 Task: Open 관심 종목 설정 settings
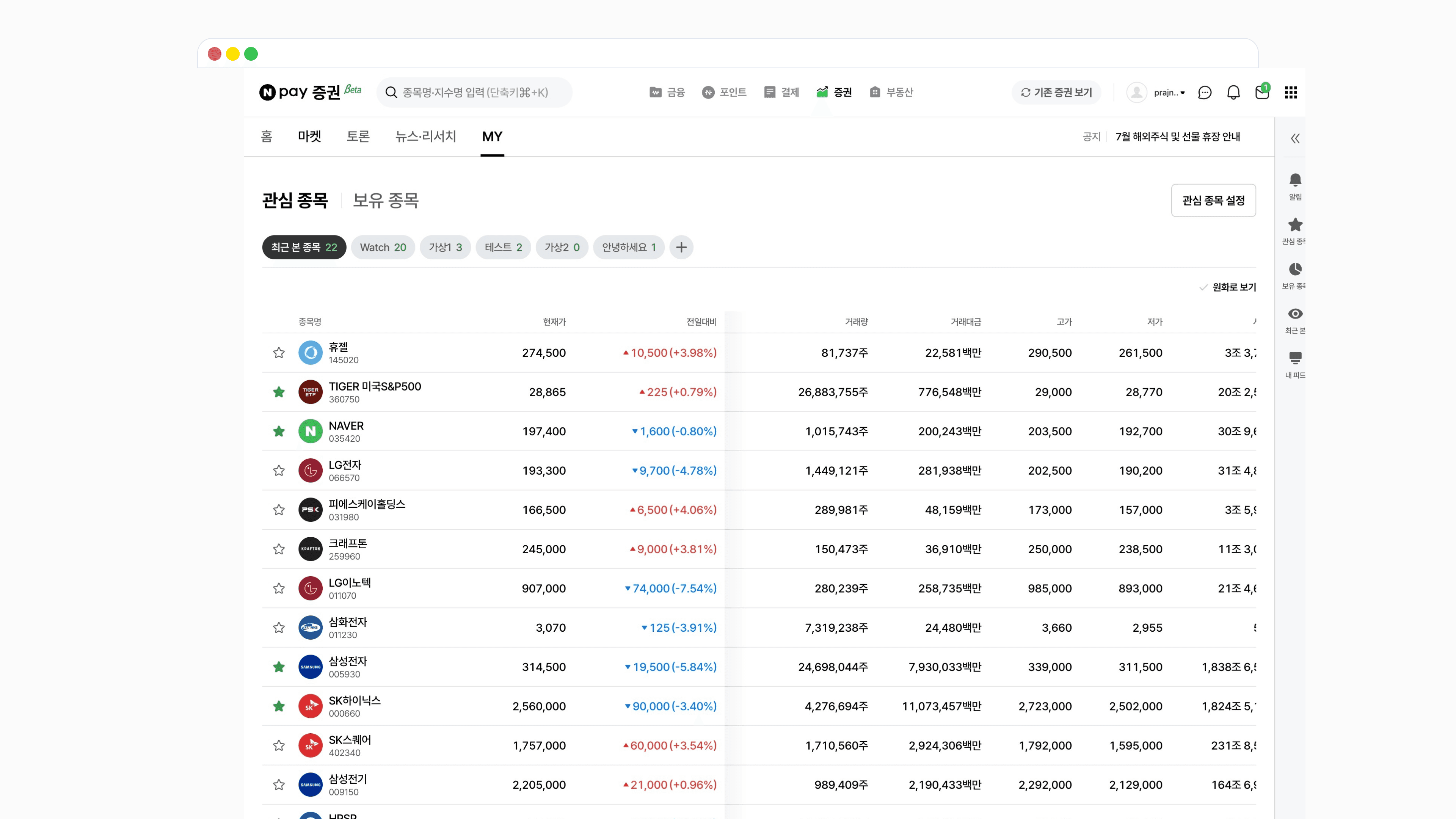[x=1213, y=200]
